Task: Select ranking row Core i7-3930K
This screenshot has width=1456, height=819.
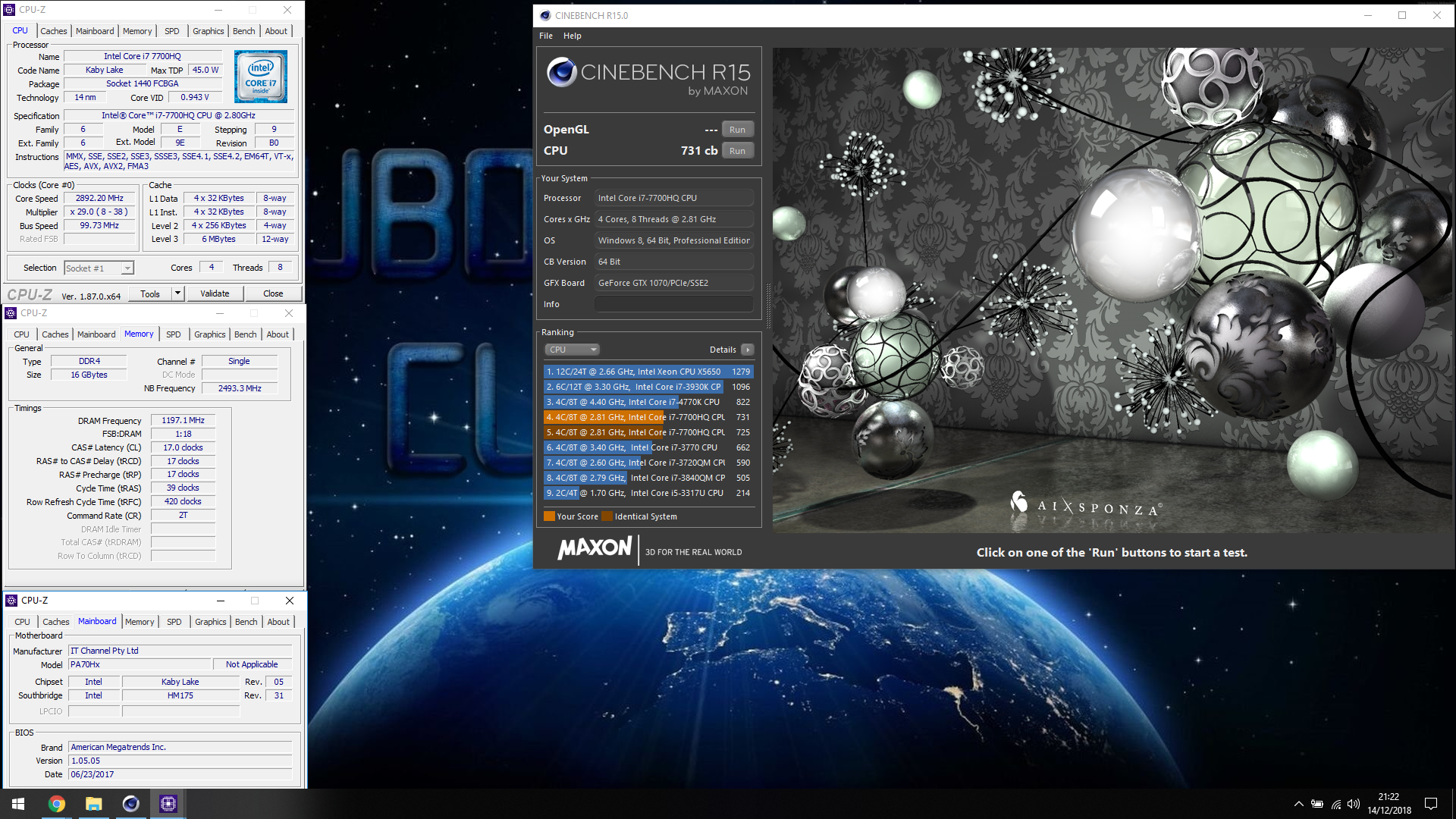Action: point(648,387)
